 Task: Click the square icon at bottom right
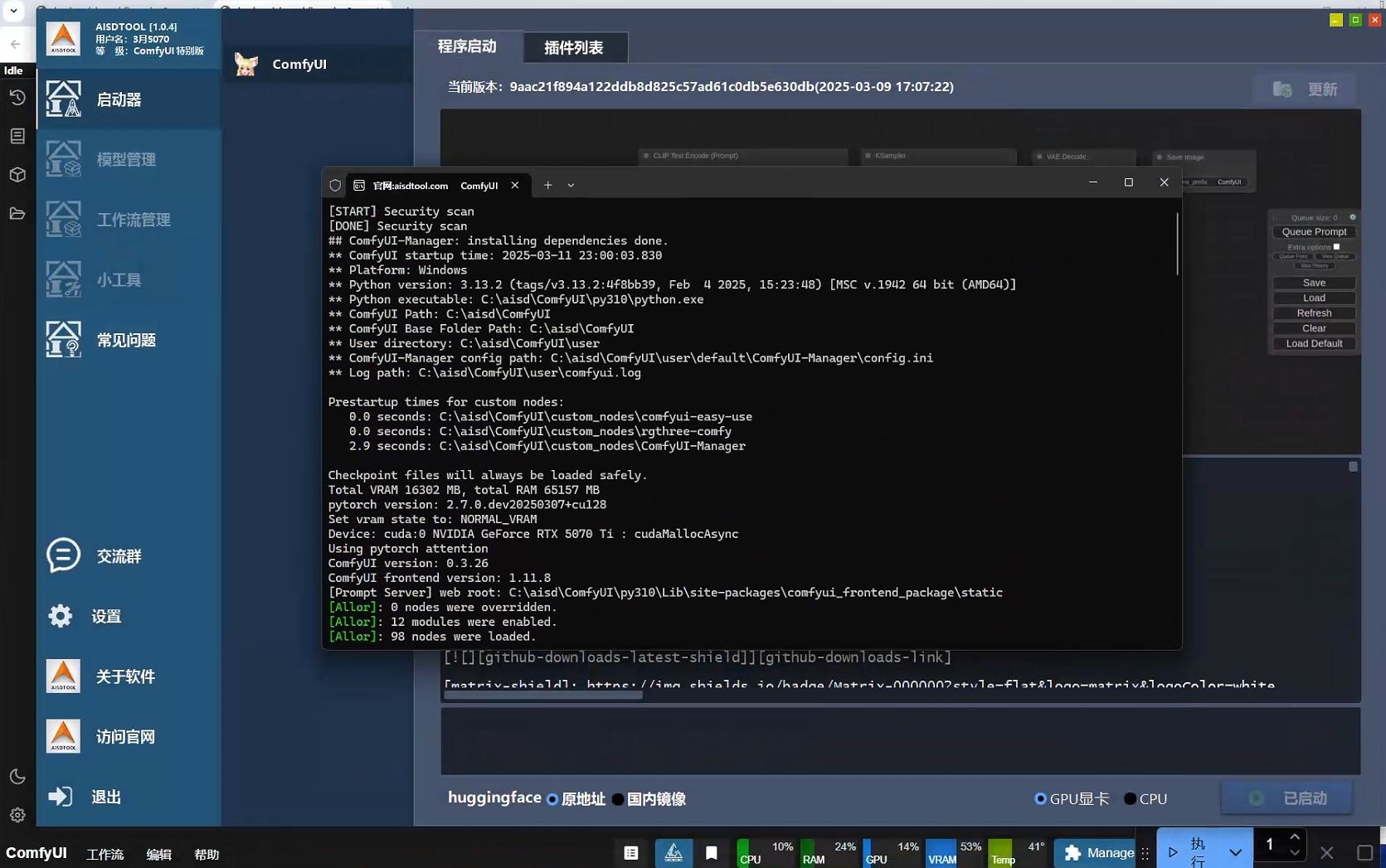tap(1365, 853)
